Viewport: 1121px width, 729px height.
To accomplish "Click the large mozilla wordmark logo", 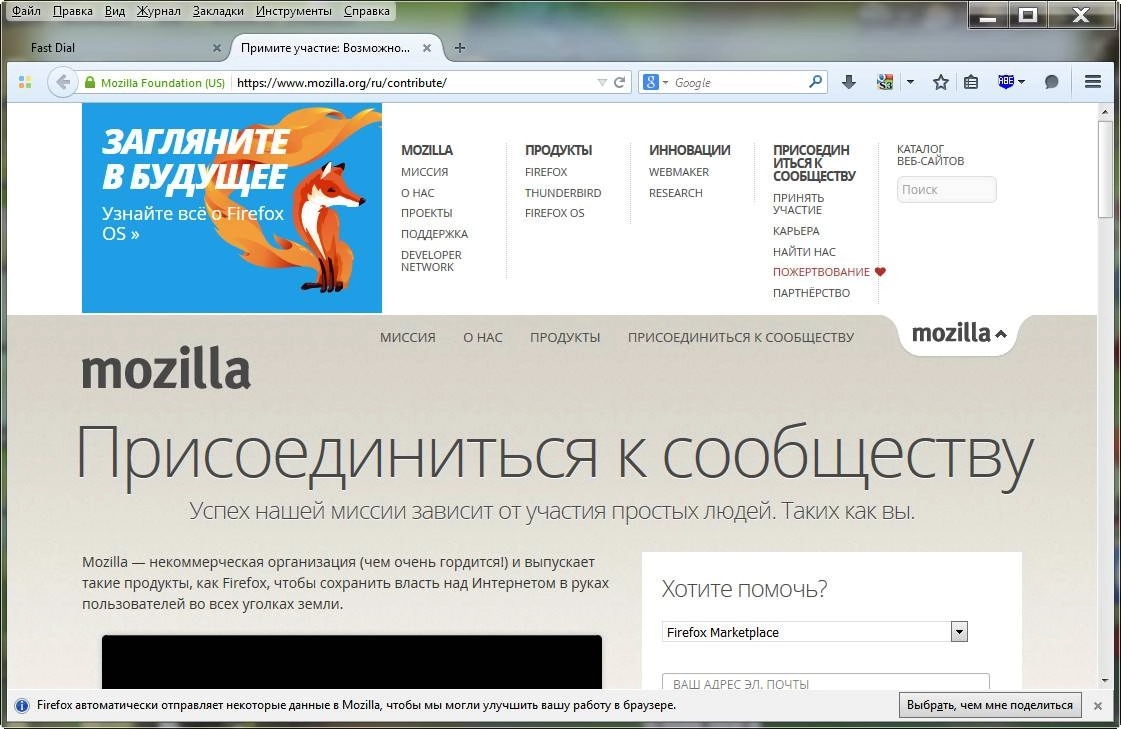I will point(166,368).
